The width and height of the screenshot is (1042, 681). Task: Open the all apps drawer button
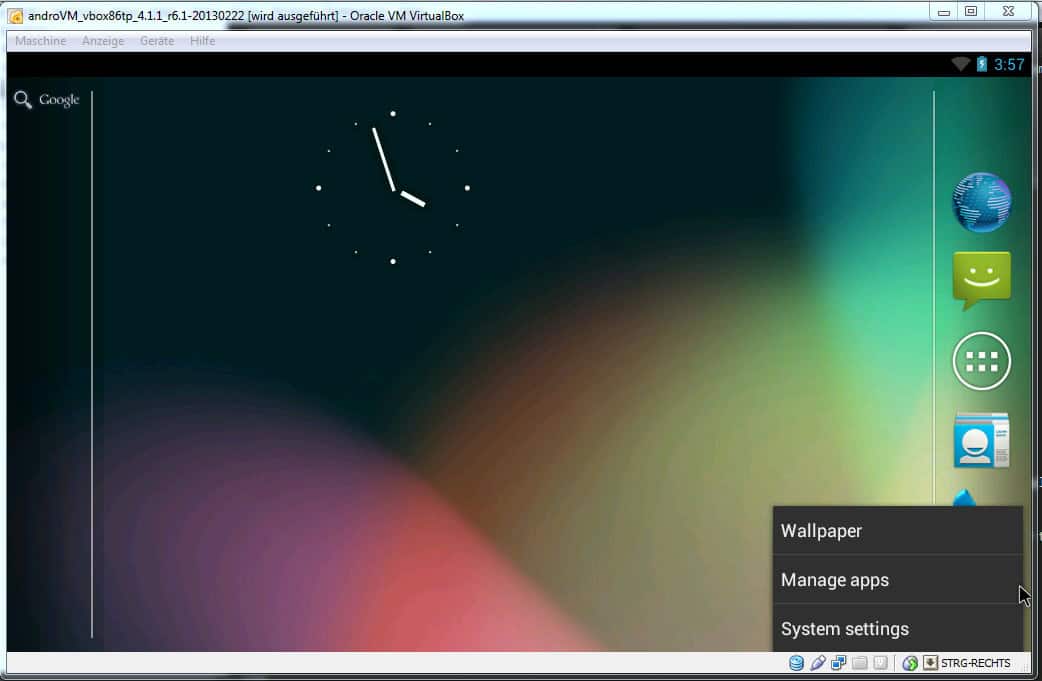point(982,361)
